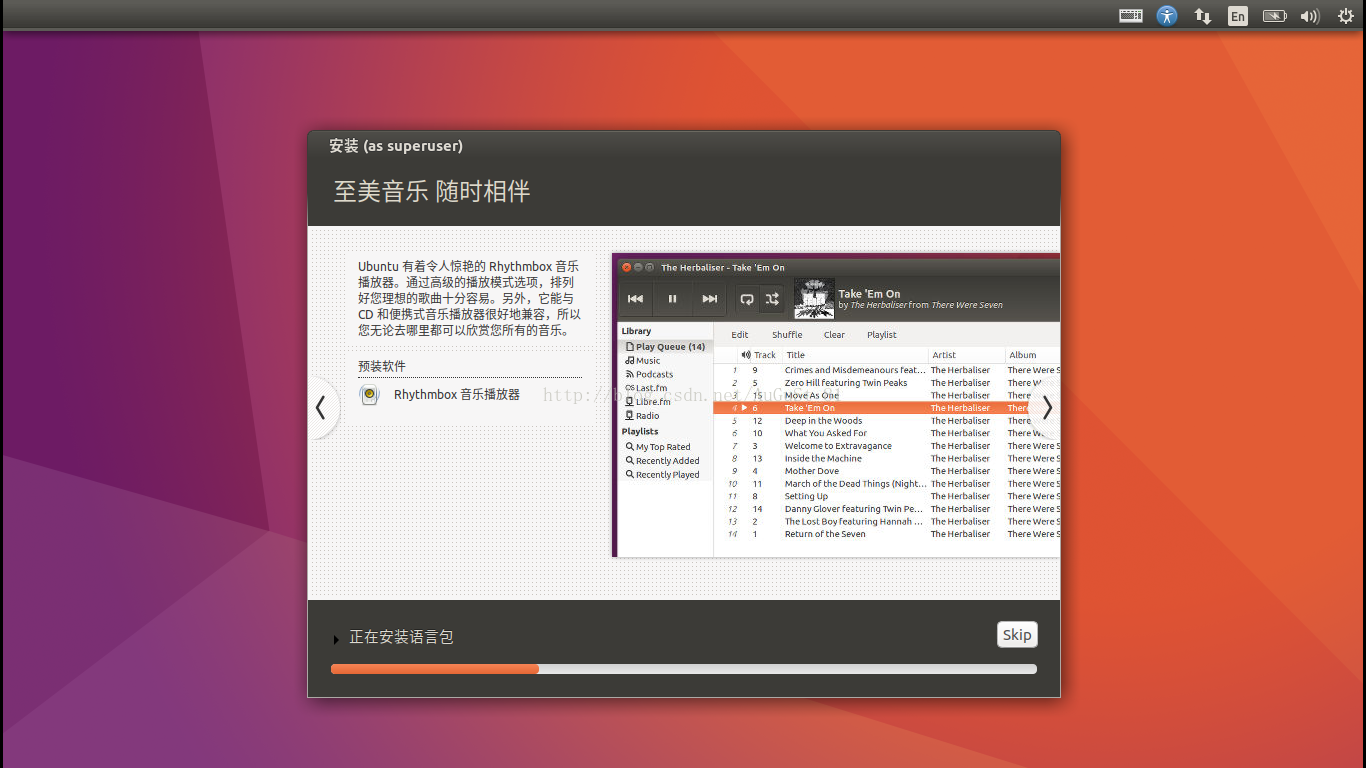Click the 预装软件 section label
Screen dimensions: 1366x768
click(382, 366)
